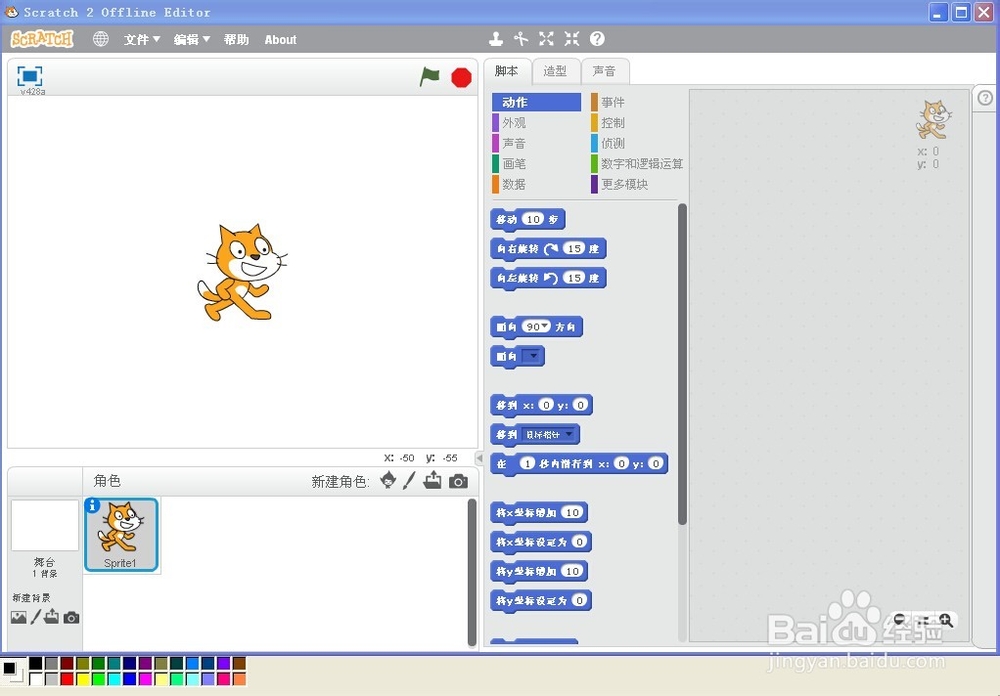Open the 帮助 menu item
The width and height of the screenshot is (1000, 696).
236,40
